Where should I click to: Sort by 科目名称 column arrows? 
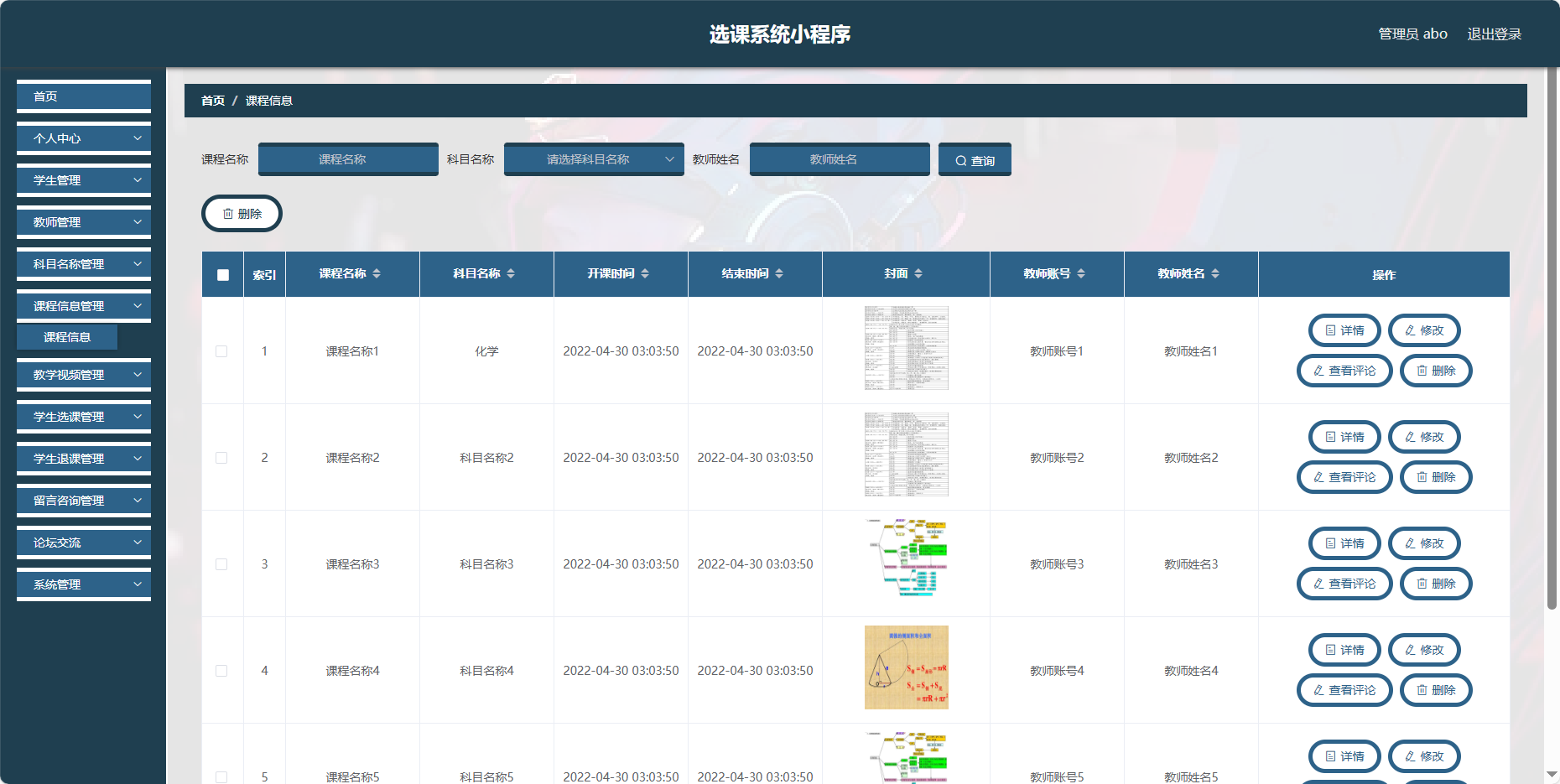(x=511, y=273)
